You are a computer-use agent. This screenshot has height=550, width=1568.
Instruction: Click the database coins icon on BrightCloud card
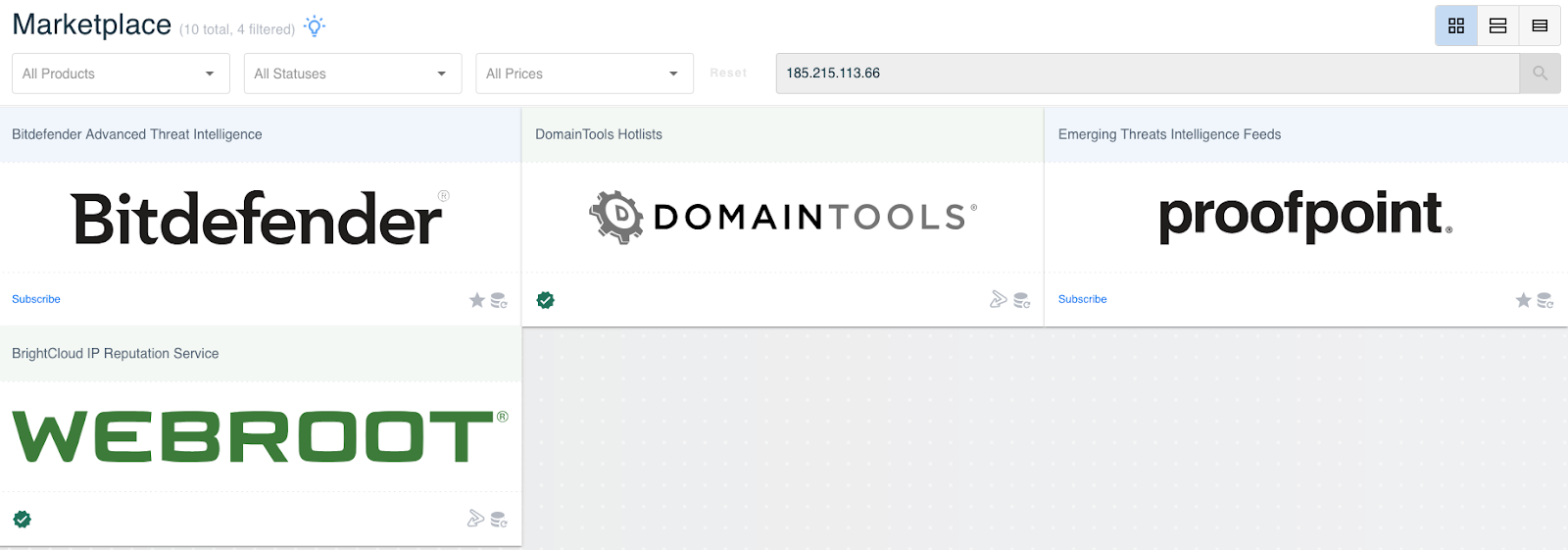pyautogui.click(x=499, y=519)
